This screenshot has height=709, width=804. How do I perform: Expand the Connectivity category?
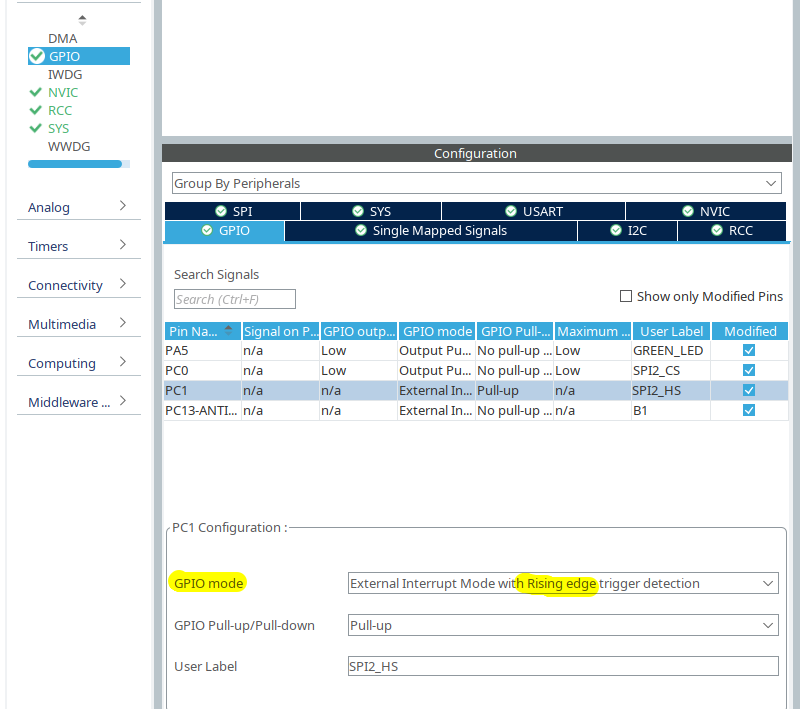pyautogui.click(x=78, y=285)
